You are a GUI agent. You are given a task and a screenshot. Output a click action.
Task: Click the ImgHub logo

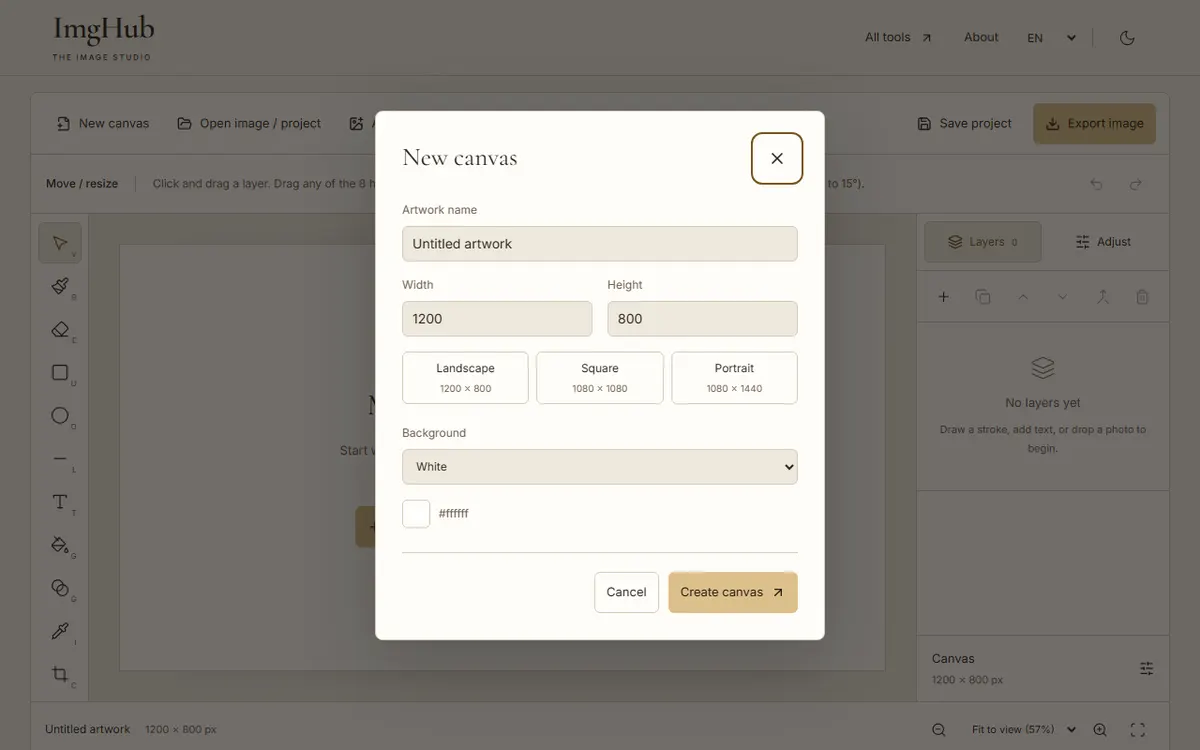point(103,38)
